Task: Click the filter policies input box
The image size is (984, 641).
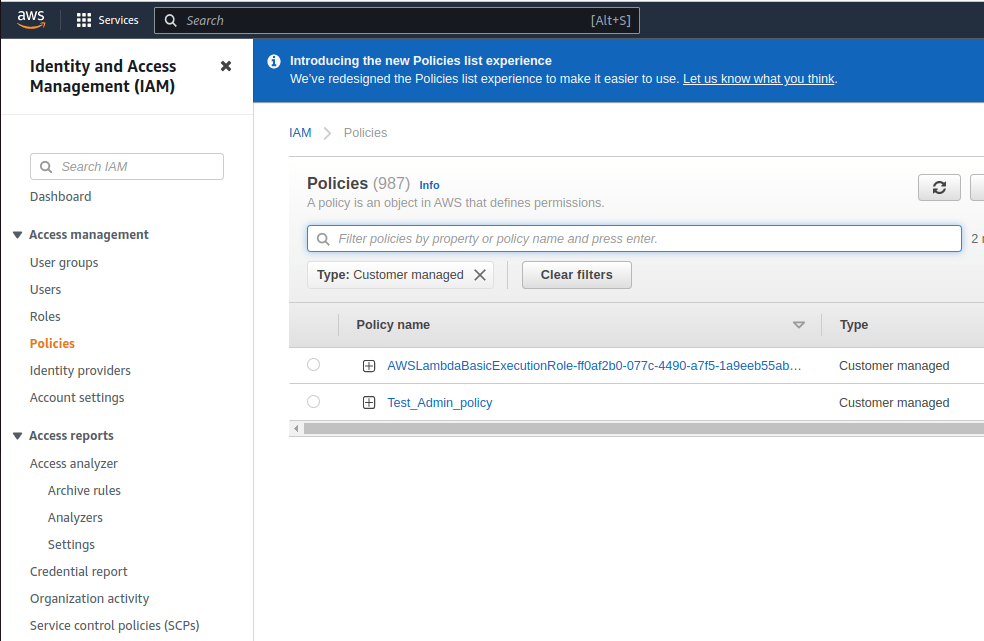Action: (x=634, y=239)
